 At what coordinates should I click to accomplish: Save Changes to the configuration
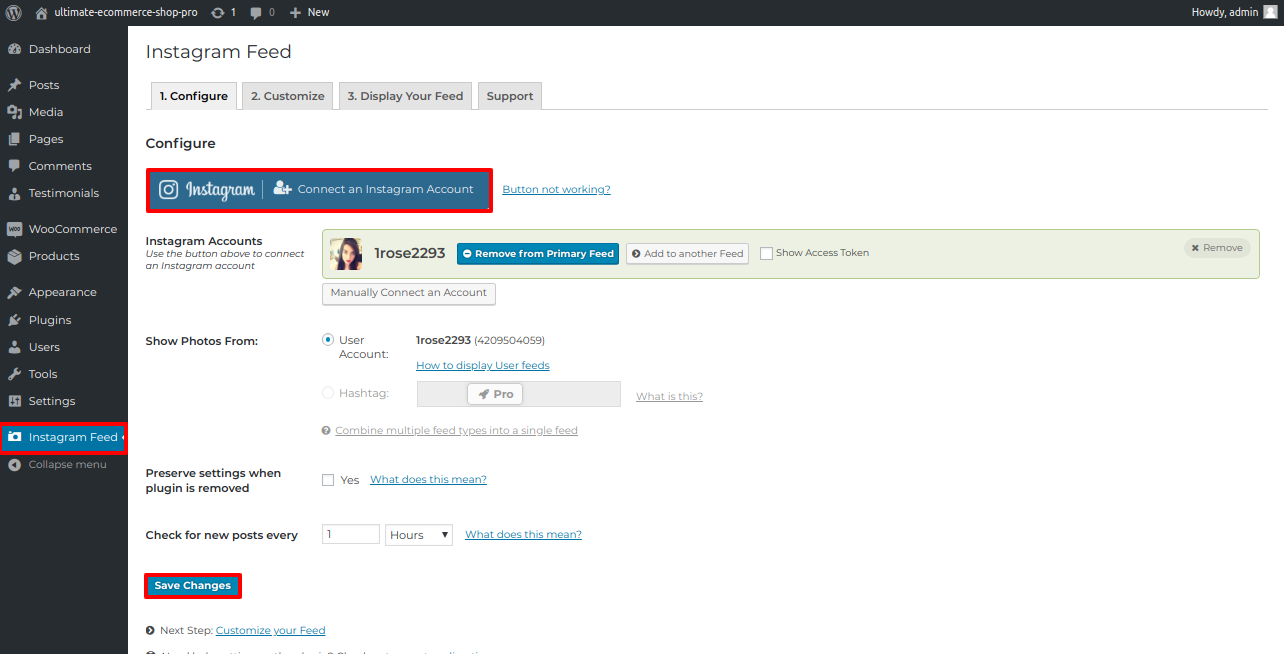pyautogui.click(x=193, y=586)
